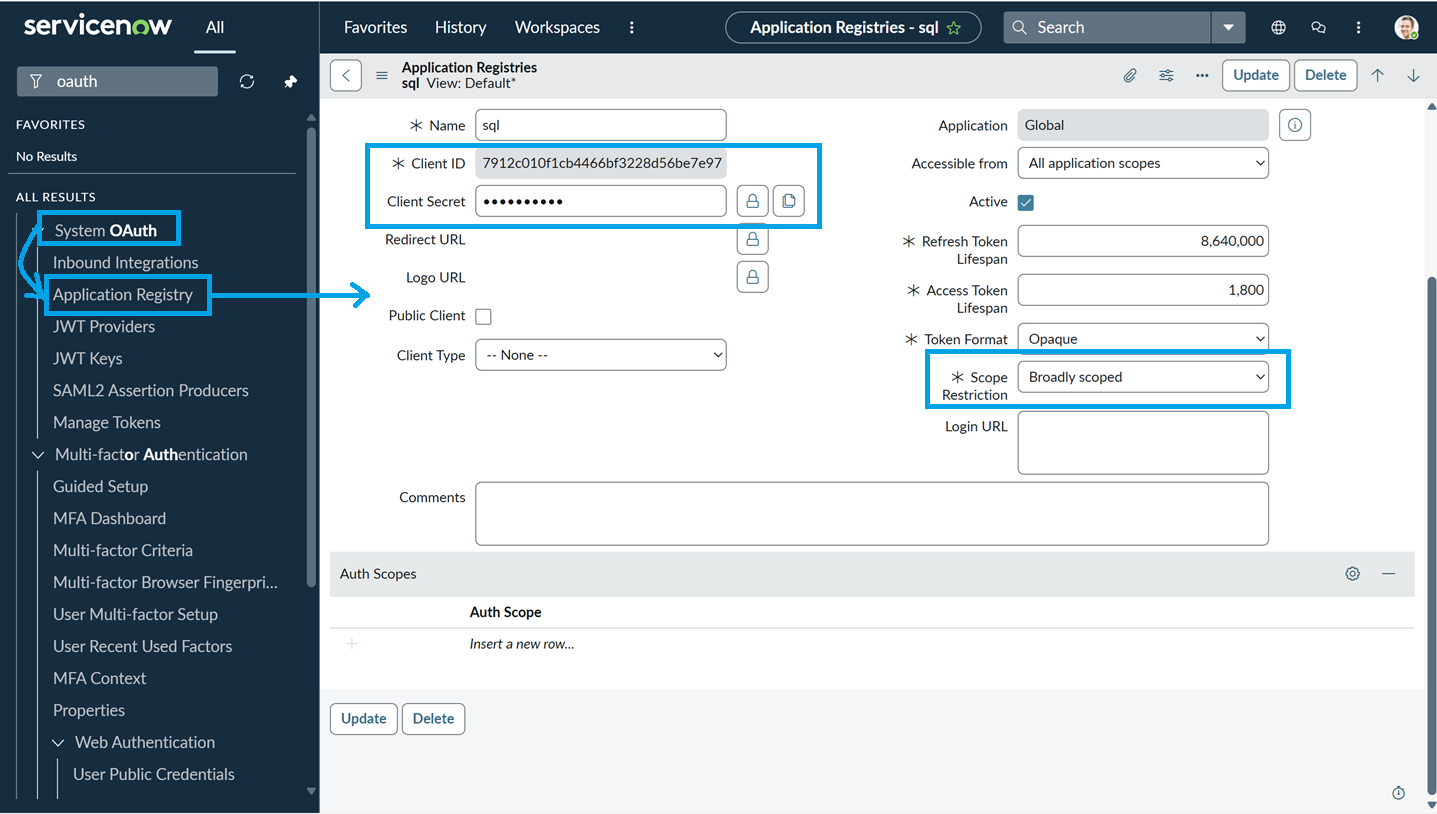
Task: Open the Workspaces menu
Action: (557, 28)
